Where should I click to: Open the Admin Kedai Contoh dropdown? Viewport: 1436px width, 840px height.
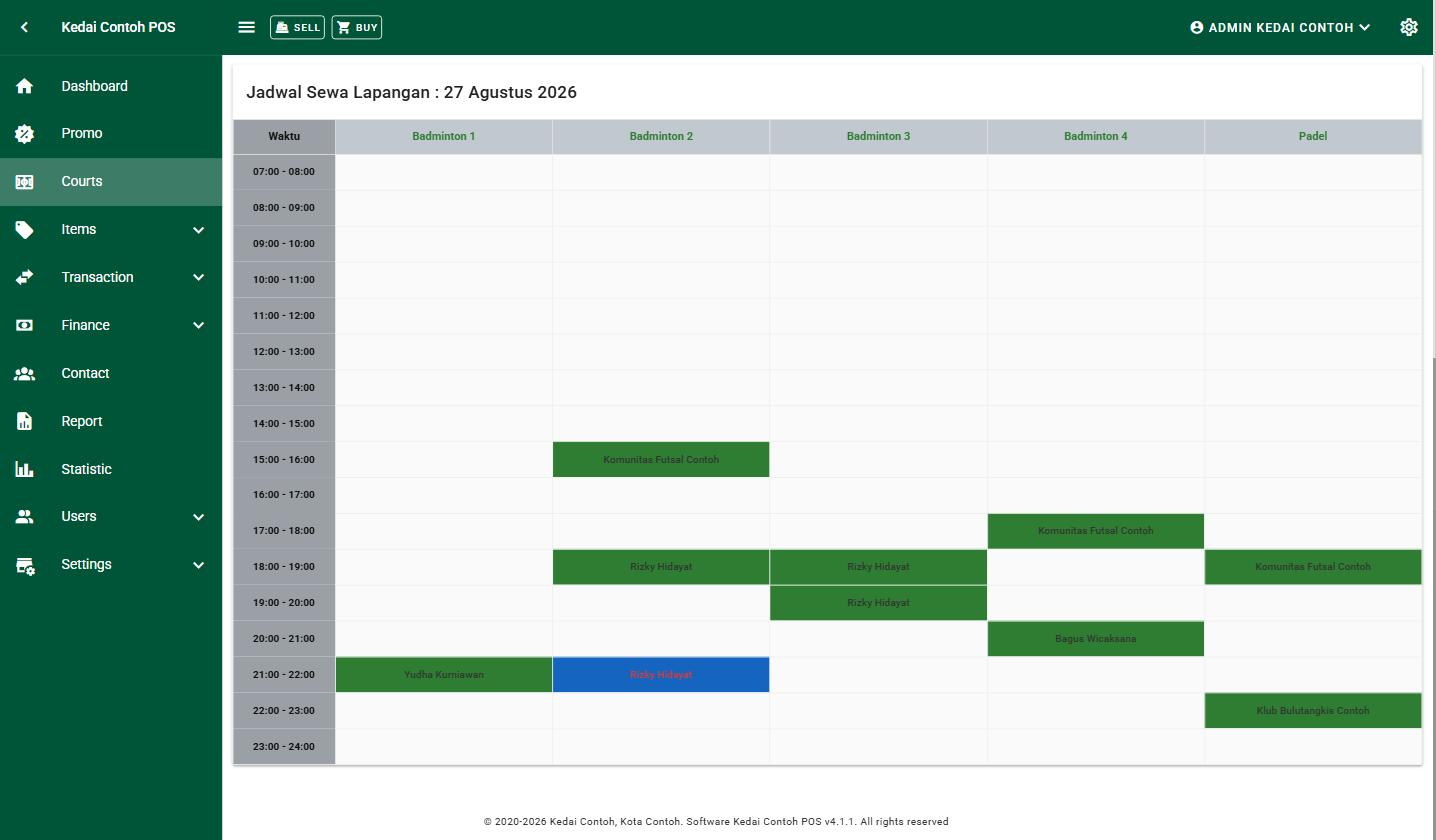click(x=1280, y=27)
